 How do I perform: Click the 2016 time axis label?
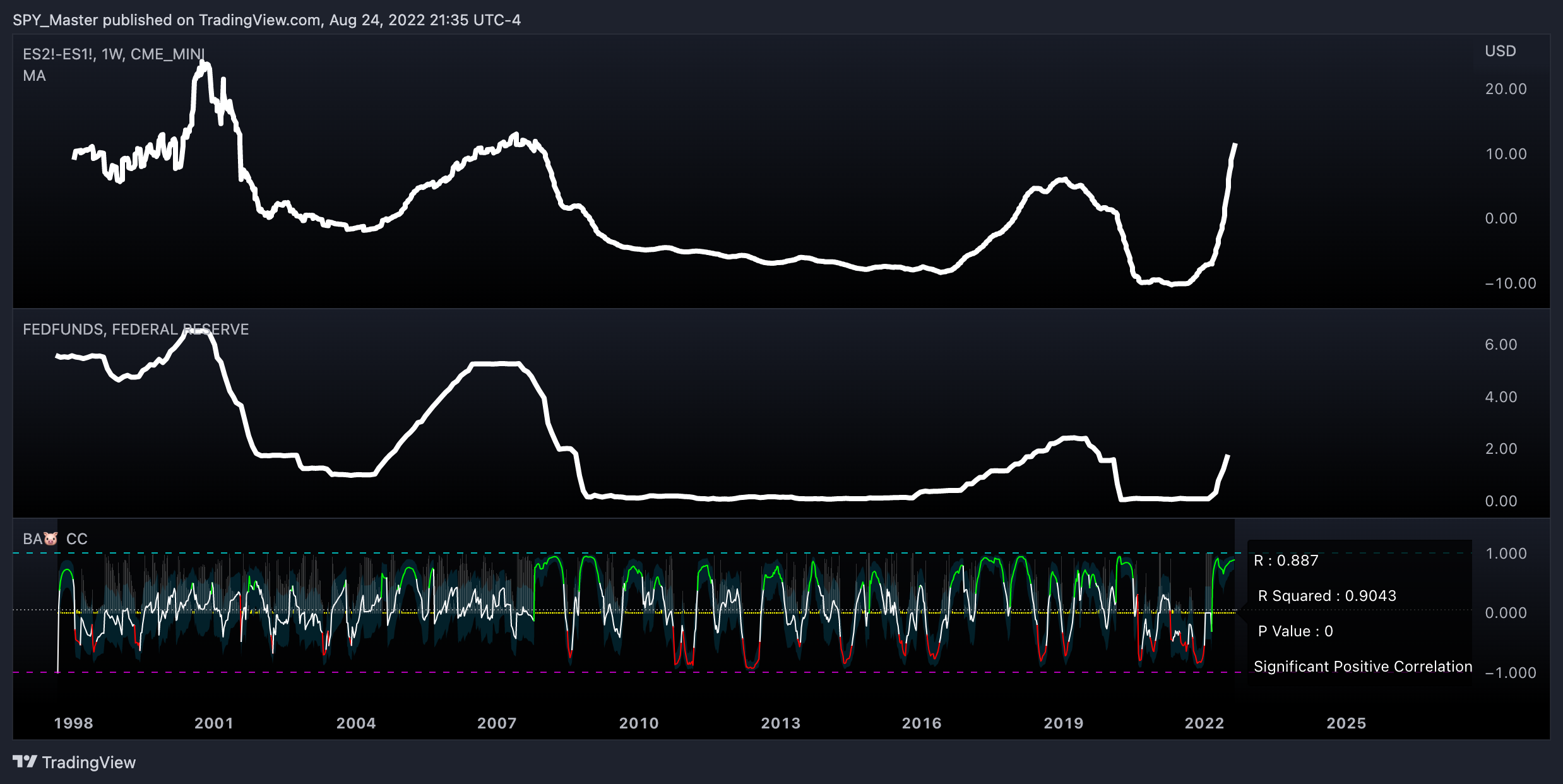[x=922, y=723]
